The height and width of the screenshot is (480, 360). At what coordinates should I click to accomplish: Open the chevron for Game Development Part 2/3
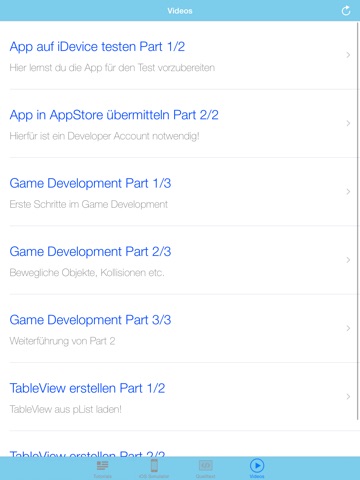pos(348,260)
